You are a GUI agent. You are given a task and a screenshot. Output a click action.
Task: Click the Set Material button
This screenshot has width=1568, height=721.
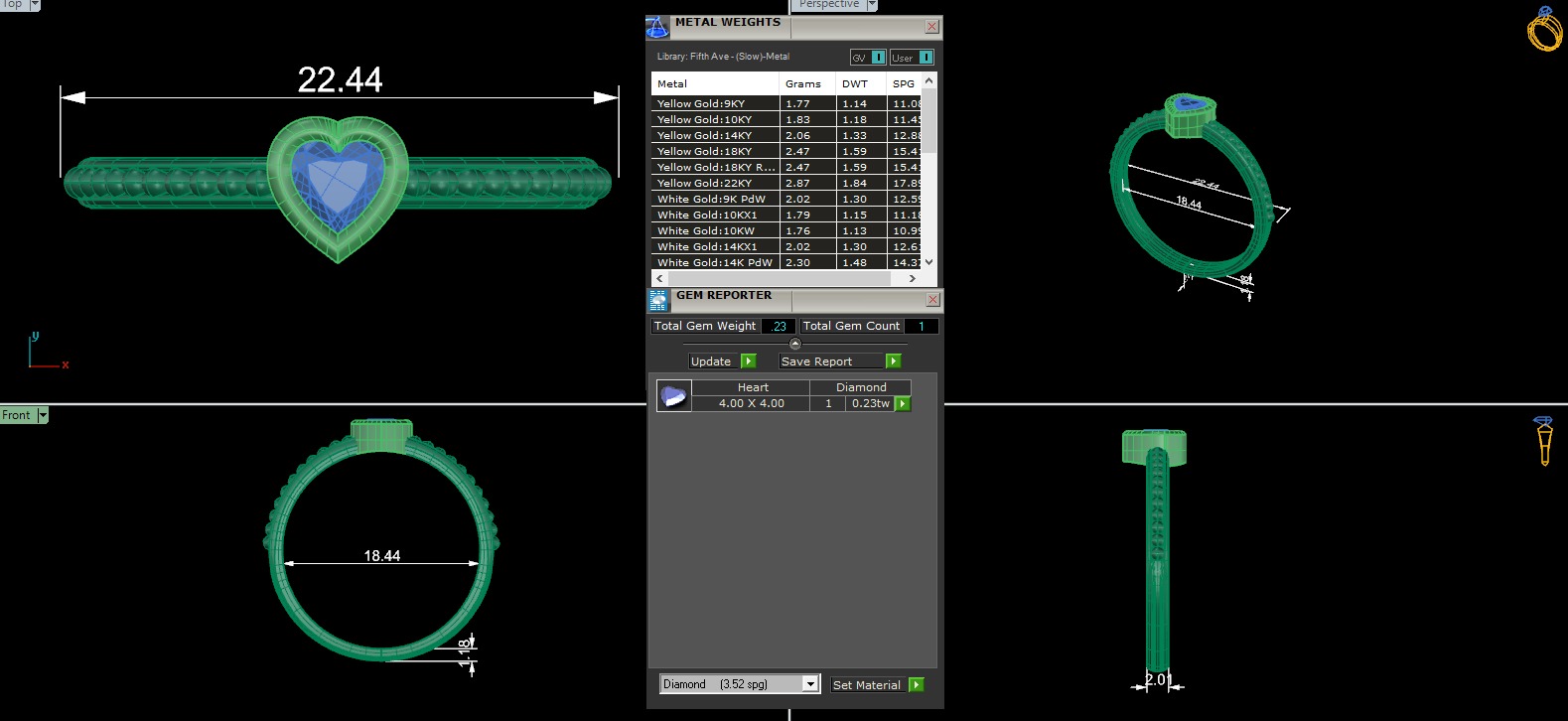pyautogui.click(x=868, y=684)
